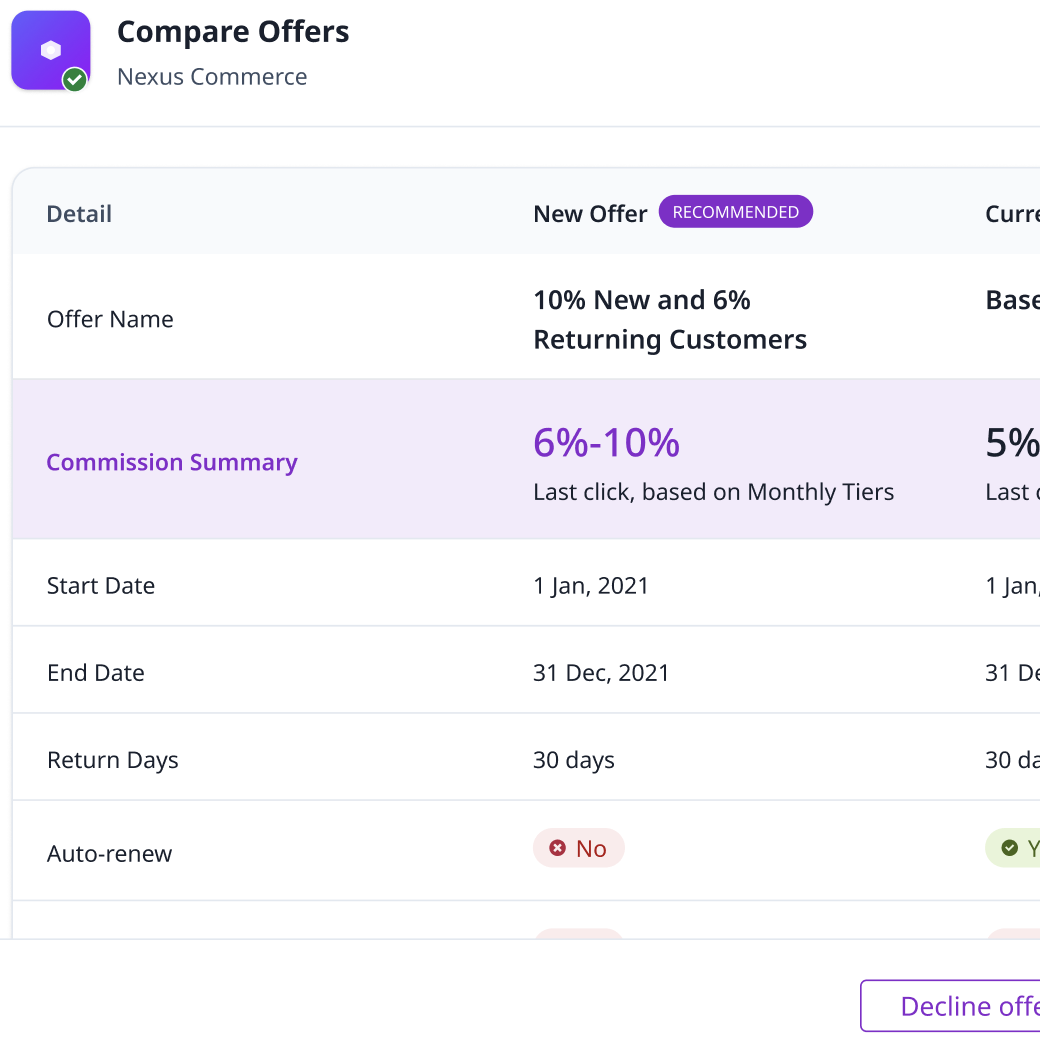
Task: Click the Return Days row label
Action: pos(112,760)
